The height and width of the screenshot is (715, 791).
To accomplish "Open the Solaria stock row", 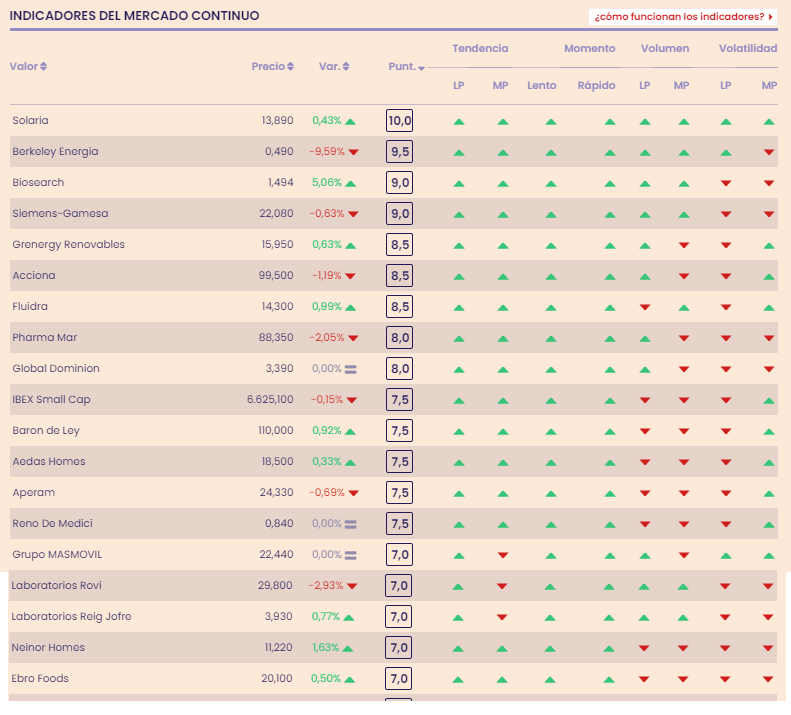I will coord(393,121).
